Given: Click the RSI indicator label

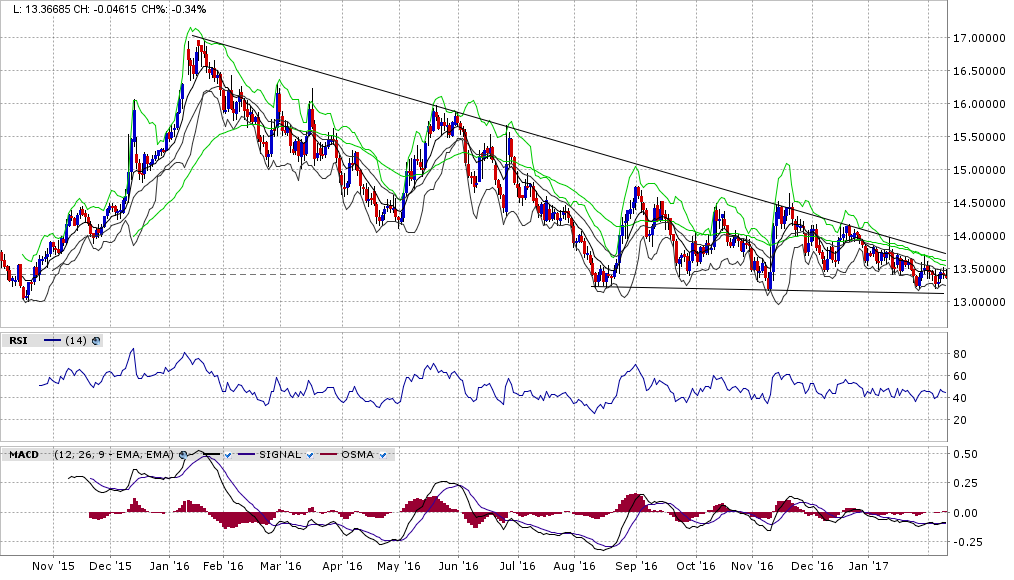Looking at the screenshot, I should pos(18,341).
